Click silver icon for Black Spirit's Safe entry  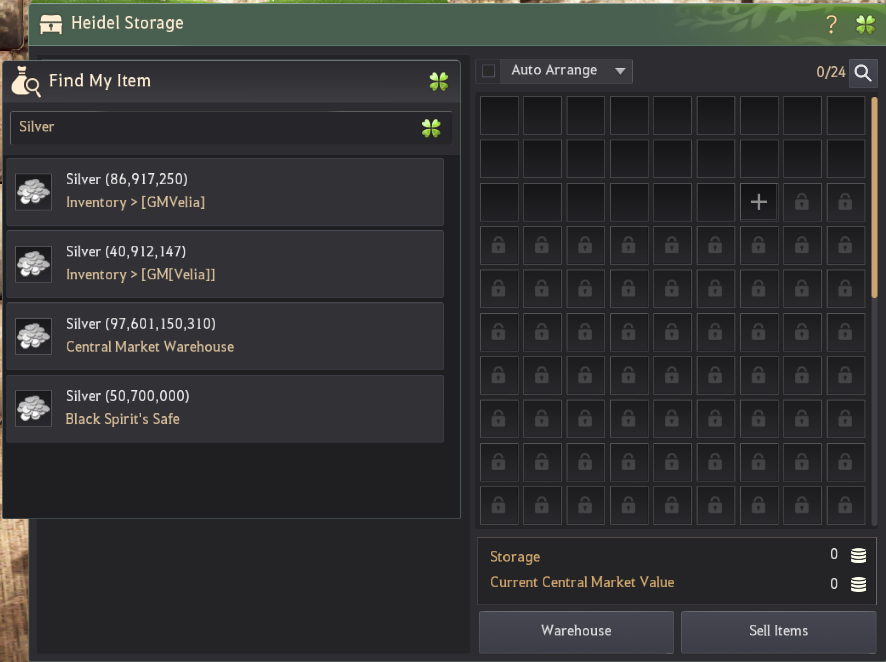(x=33, y=408)
